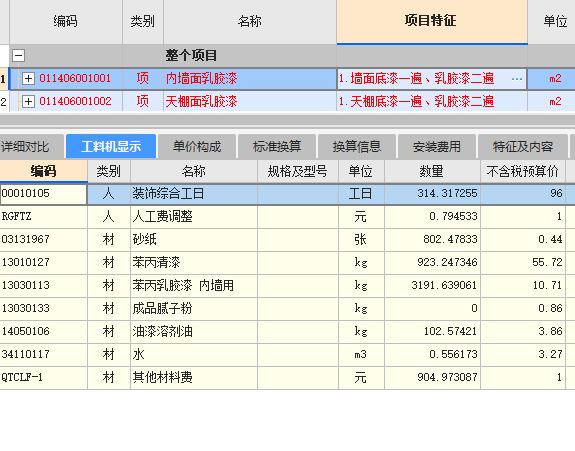
Task: Select the RGFTZ code cell
Action: [x=43, y=216]
